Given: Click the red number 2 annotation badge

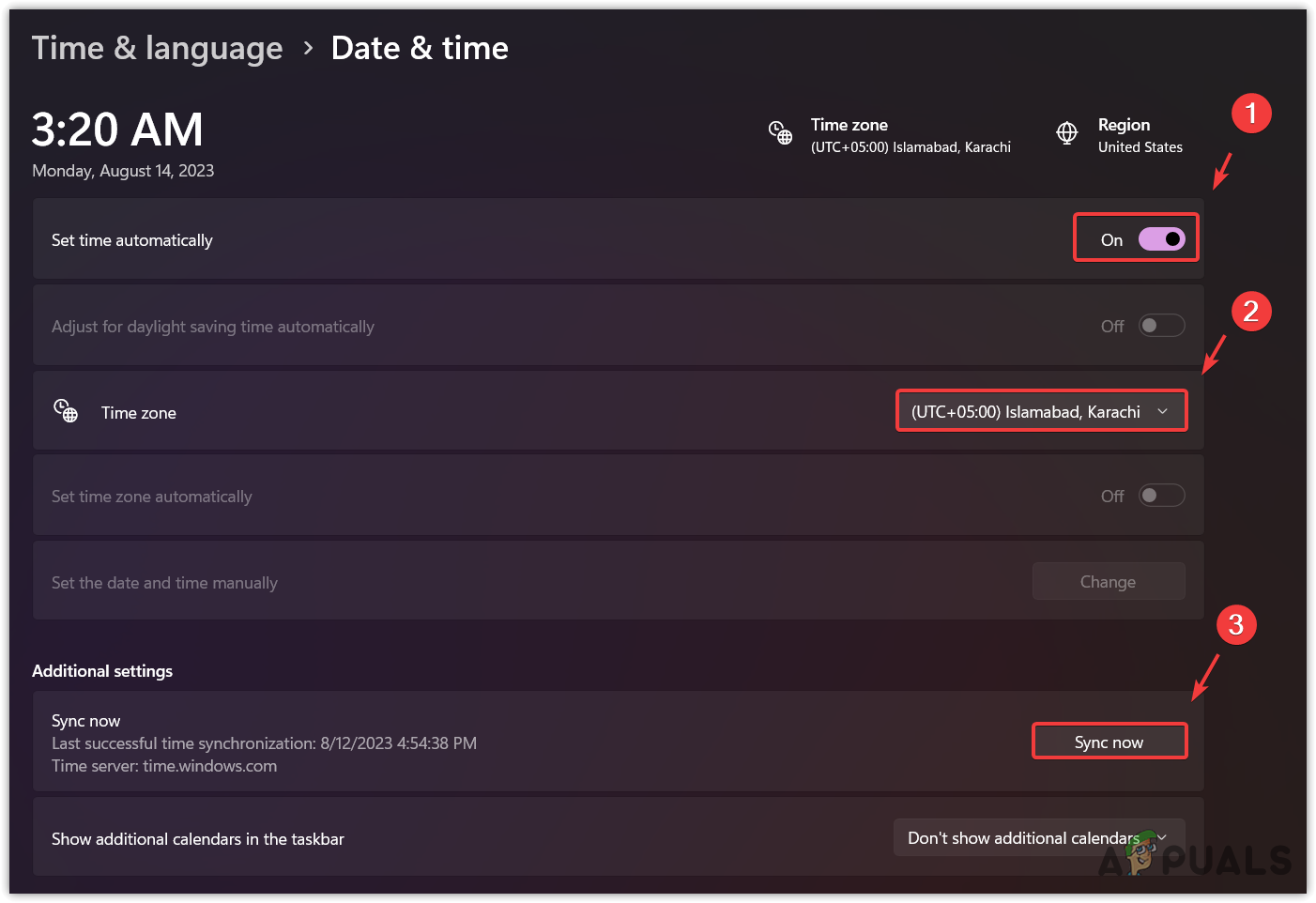Looking at the screenshot, I should pyautogui.click(x=1251, y=312).
